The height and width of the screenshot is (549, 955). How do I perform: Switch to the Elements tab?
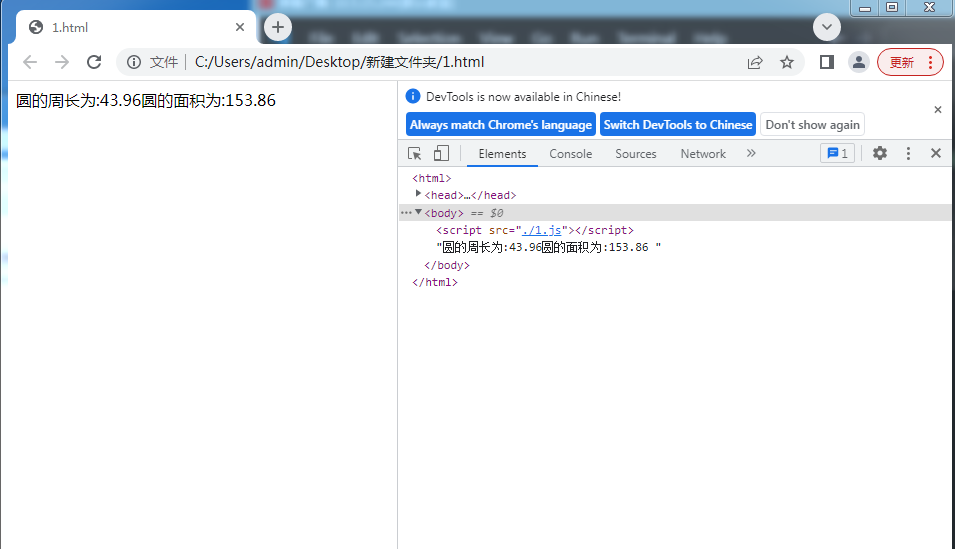[502, 154]
